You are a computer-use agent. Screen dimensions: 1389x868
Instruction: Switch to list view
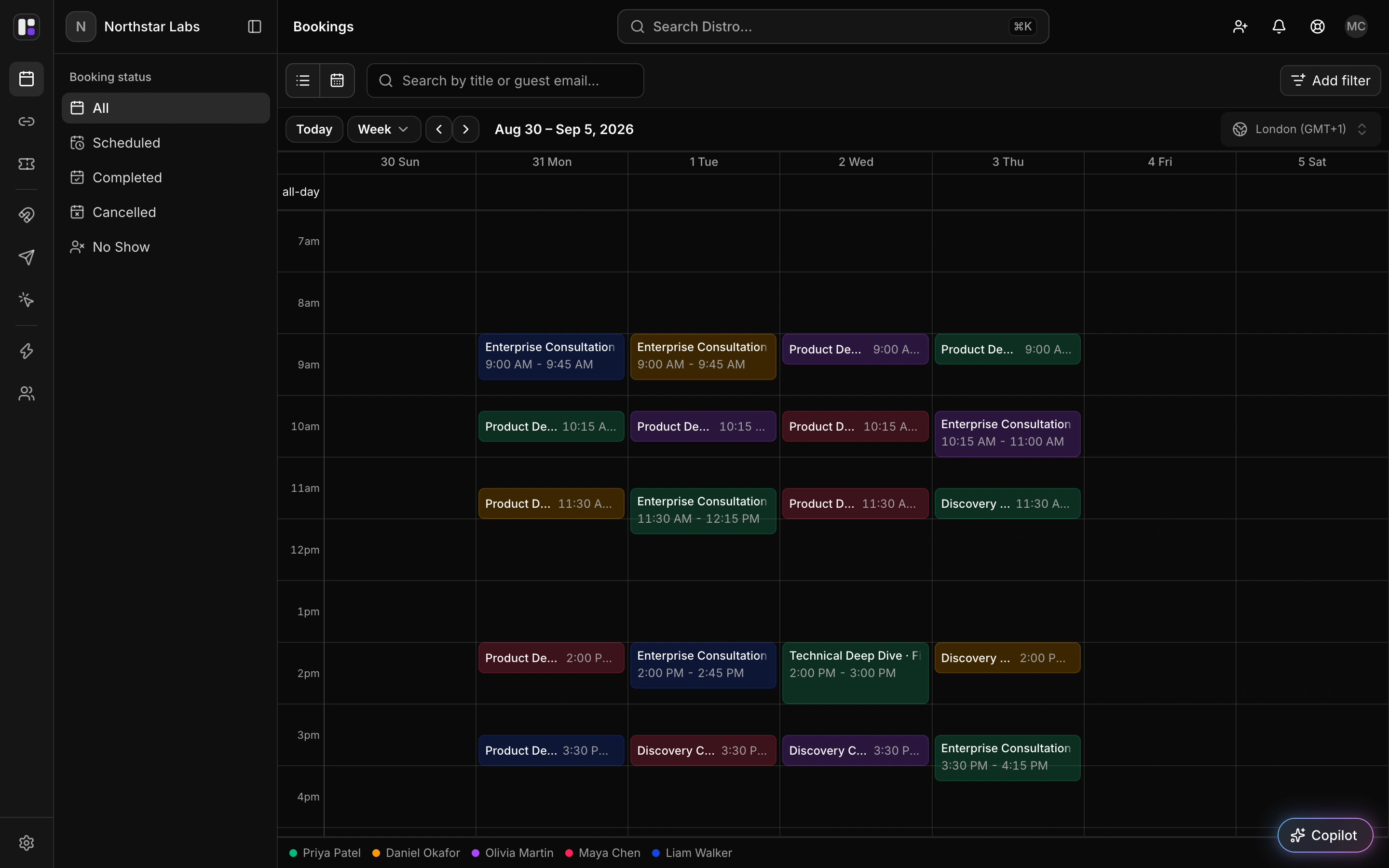coord(303,81)
